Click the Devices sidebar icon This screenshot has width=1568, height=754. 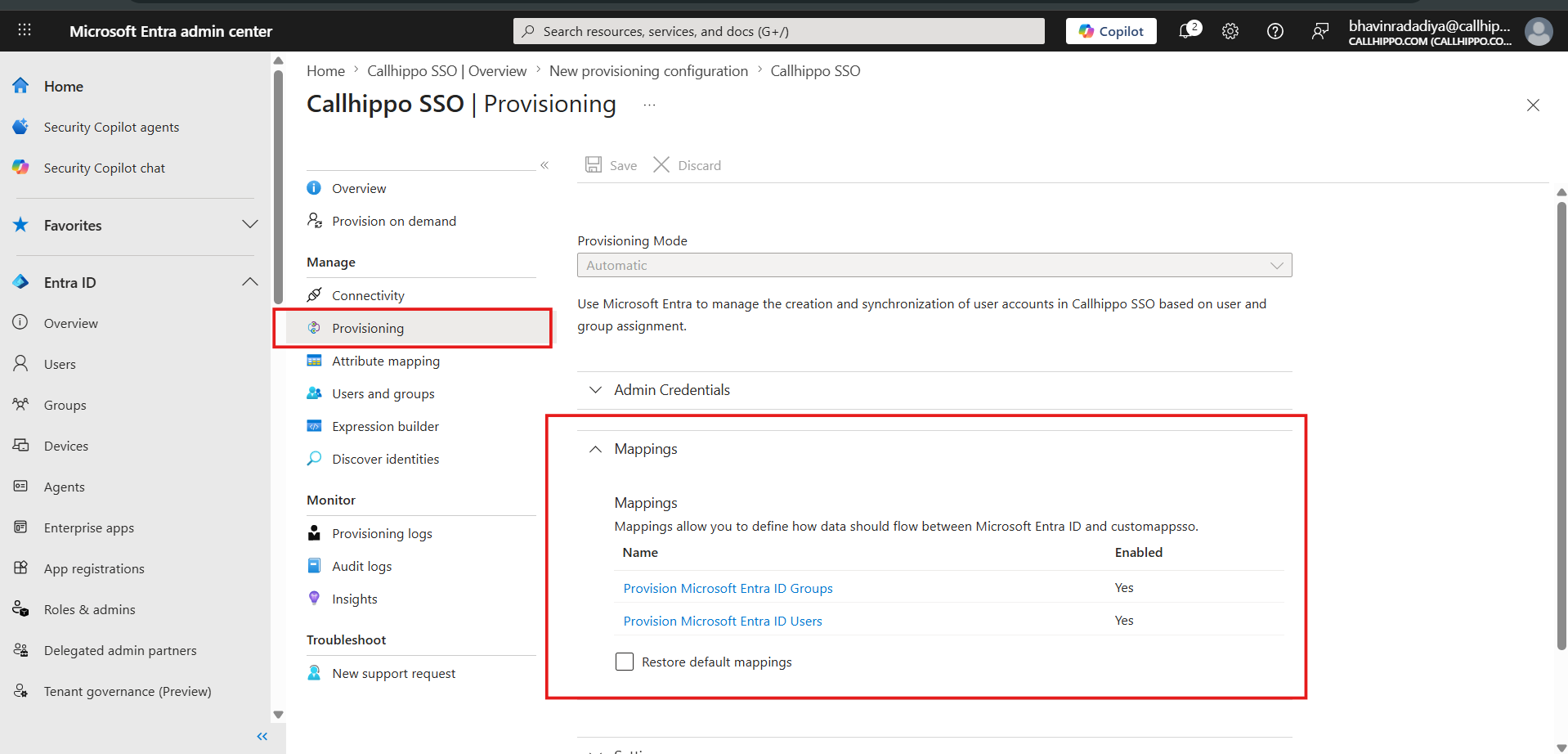point(20,445)
